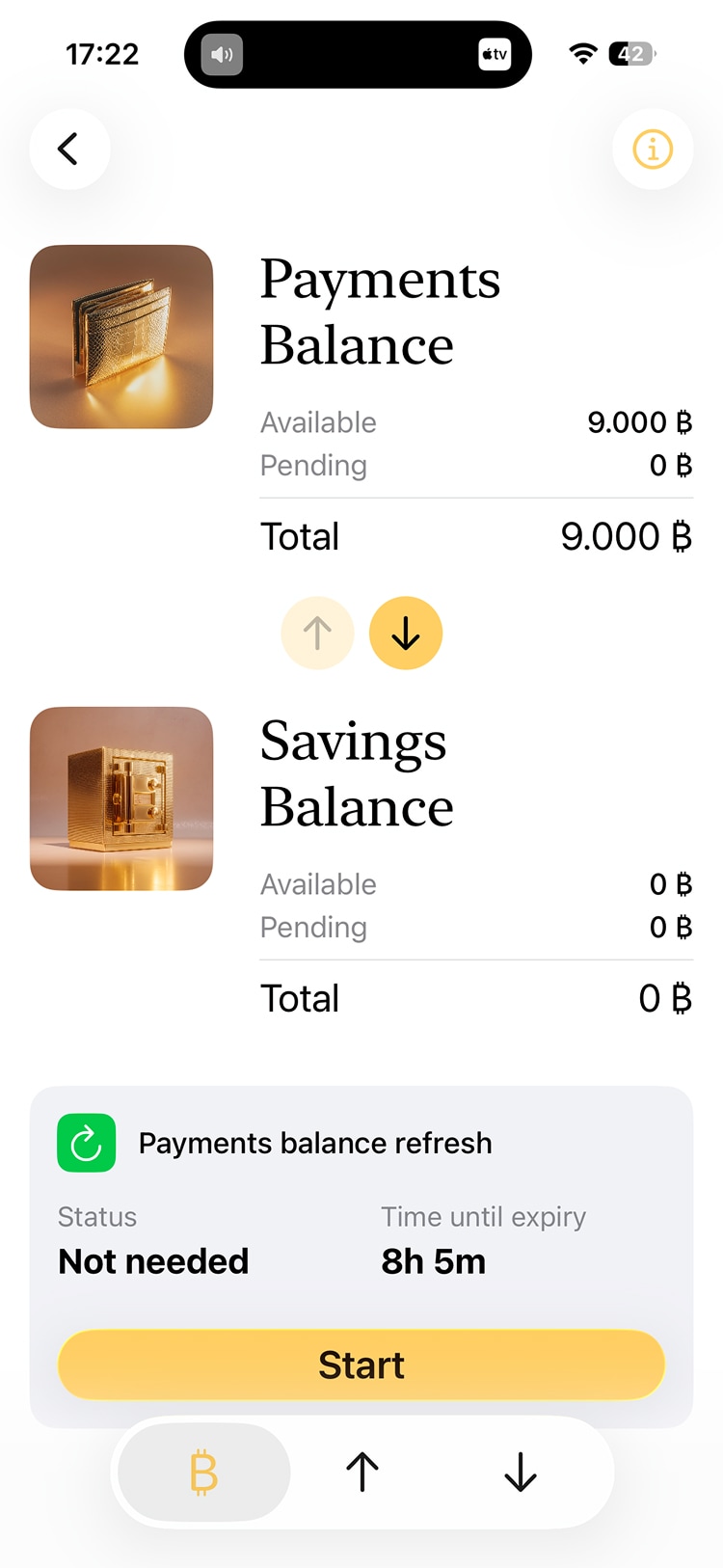The height and width of the screenshot is (1568, 723).
Task: Tap the Payments balance refresh title
Action: (x=315, y=1143)
